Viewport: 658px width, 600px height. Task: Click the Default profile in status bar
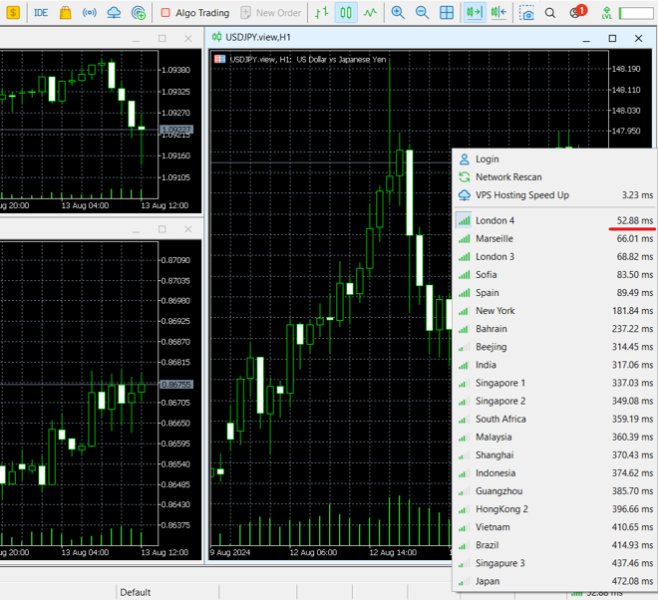[135, 592]
